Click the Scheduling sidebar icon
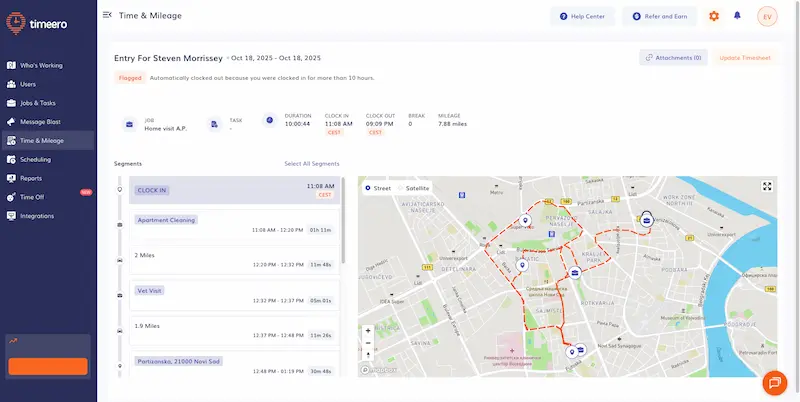Screen dimensions: 800x402 [x=11, y=160]
